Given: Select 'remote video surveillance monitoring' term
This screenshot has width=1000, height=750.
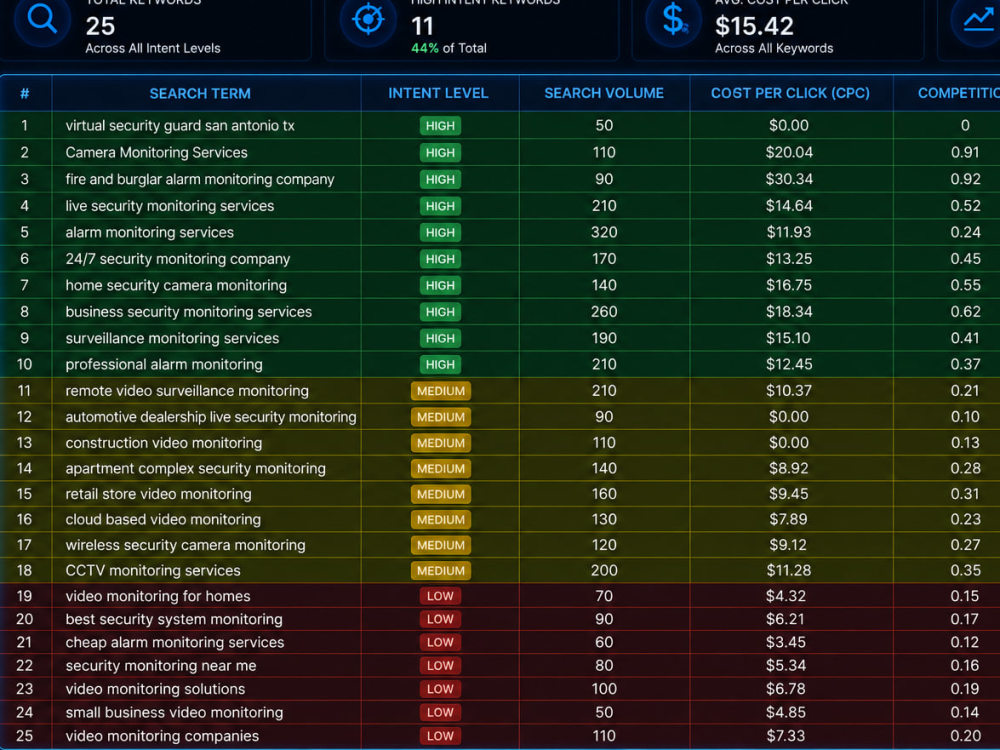Looking at the screenshot, I should (x=187, y=390).
